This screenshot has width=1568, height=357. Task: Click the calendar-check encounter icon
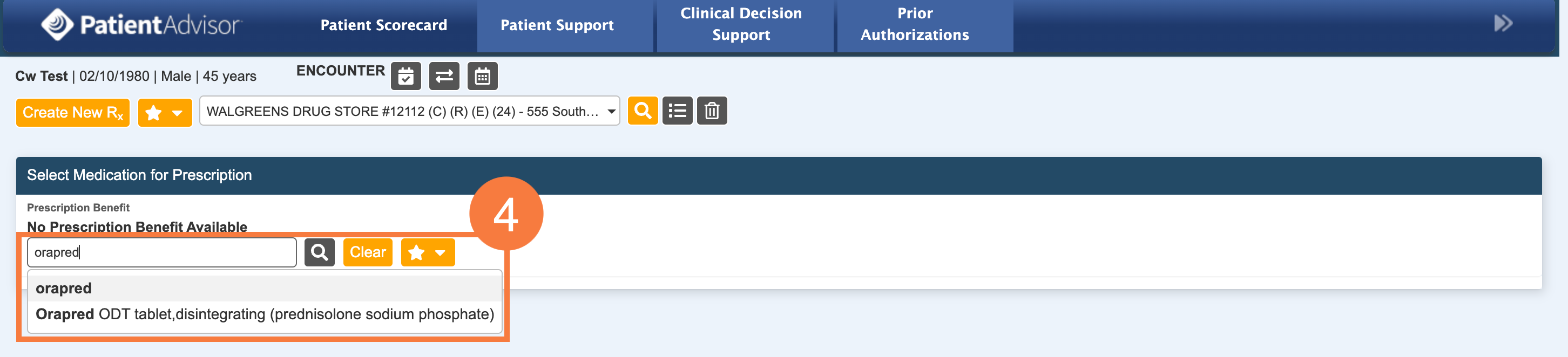(405, 77)
